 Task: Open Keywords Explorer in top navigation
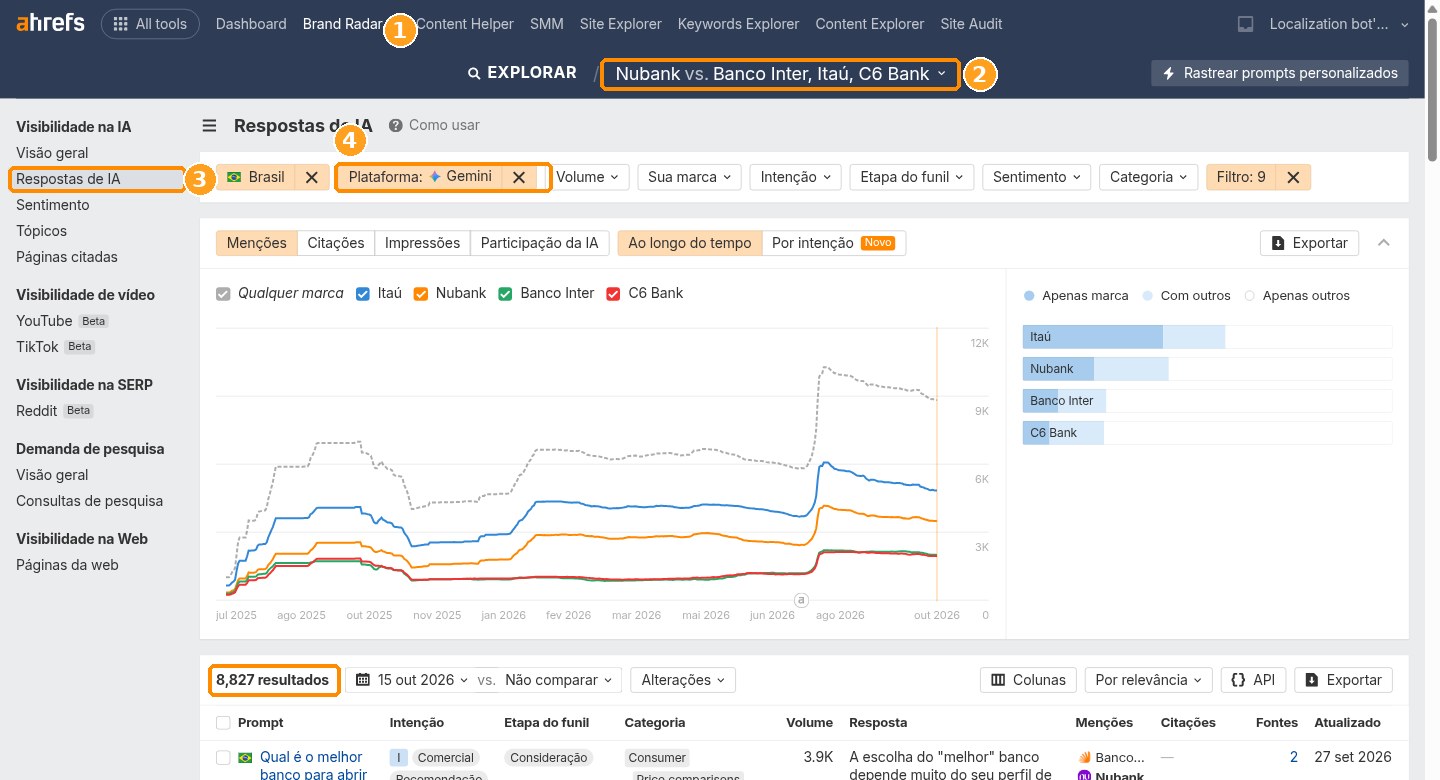(738, 24)
